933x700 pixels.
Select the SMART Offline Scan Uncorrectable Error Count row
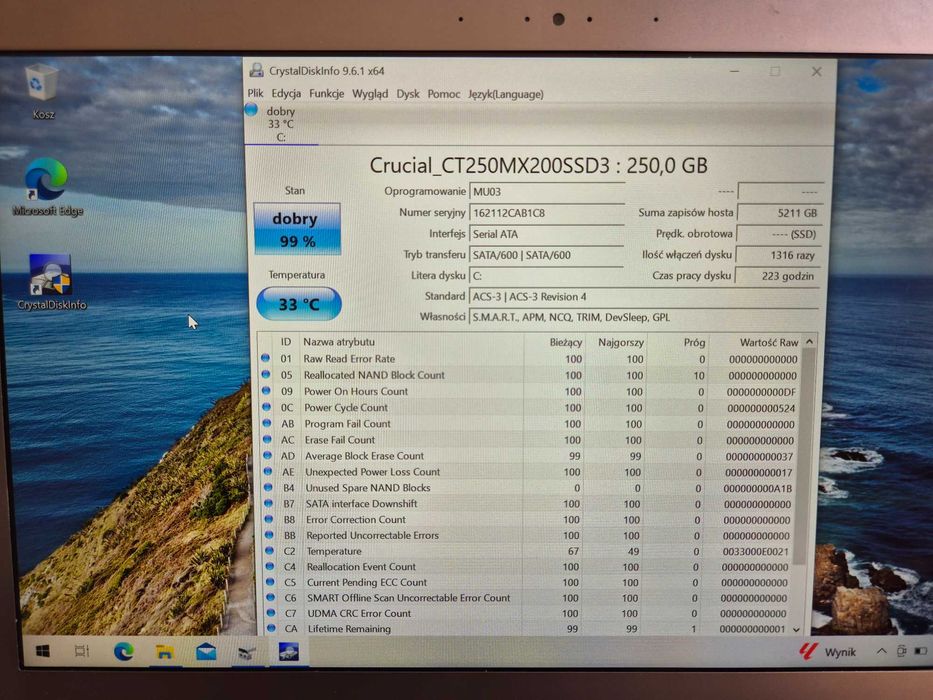click(x=528, y=598)
